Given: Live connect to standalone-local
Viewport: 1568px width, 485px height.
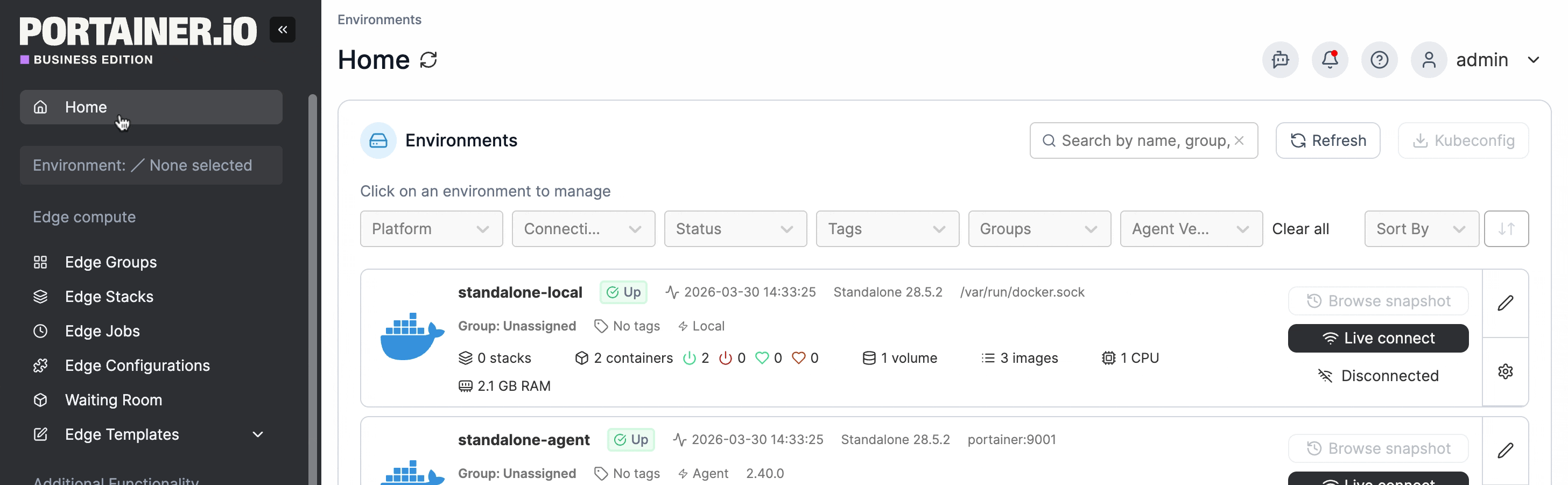Looking at the screenshot, I should click(x=1377, y=339).
